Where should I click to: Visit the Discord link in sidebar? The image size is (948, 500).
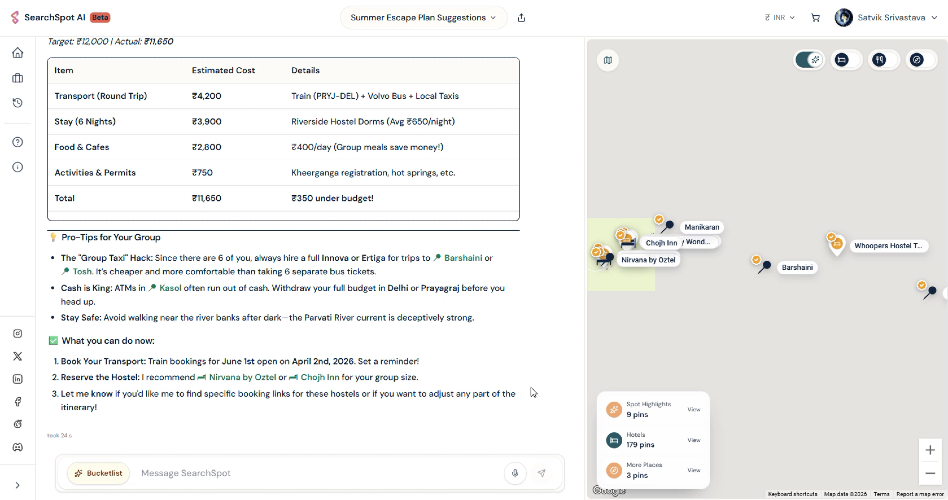point(18,447)
